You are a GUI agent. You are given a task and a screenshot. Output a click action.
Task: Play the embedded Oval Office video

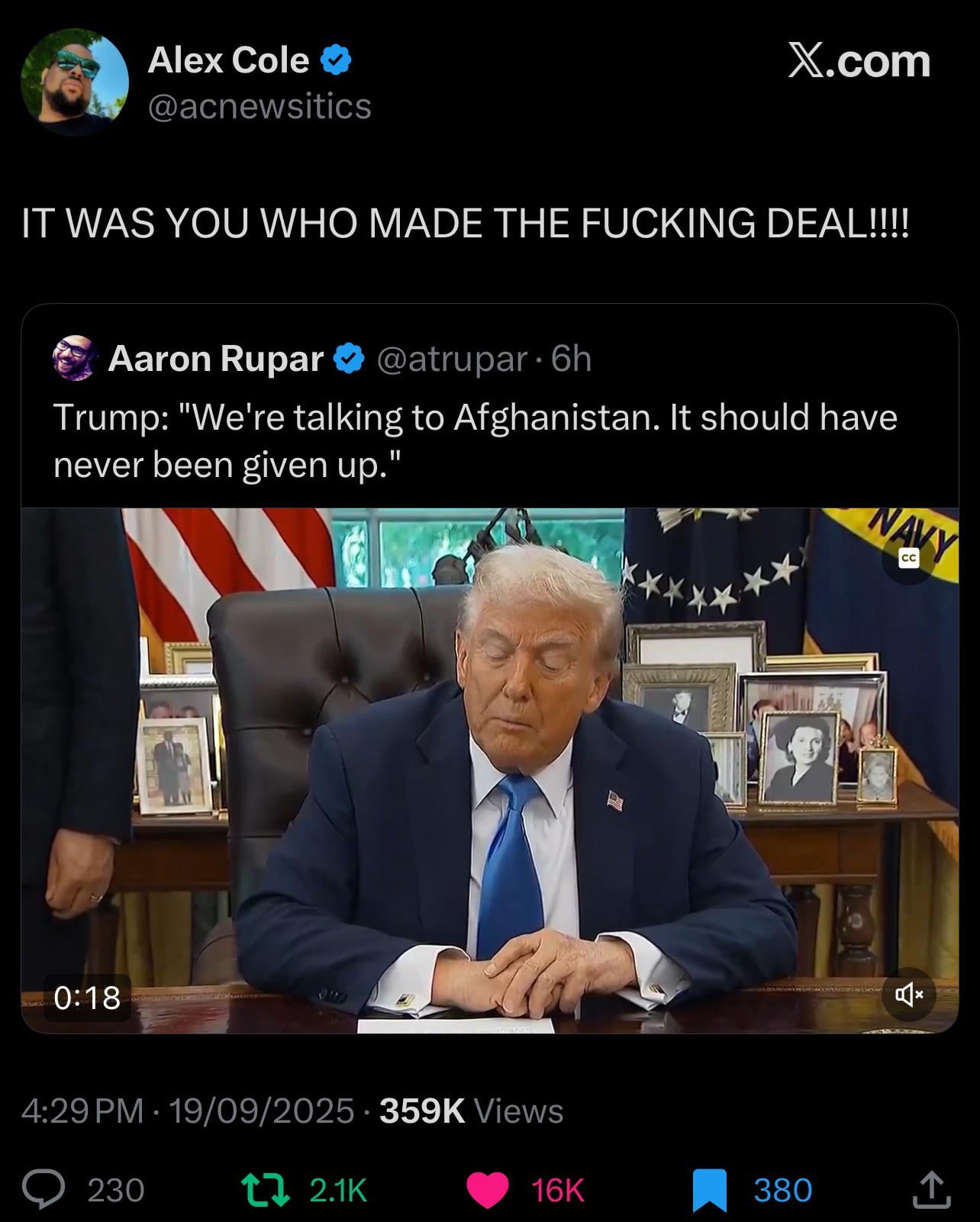tap(490, 770)
